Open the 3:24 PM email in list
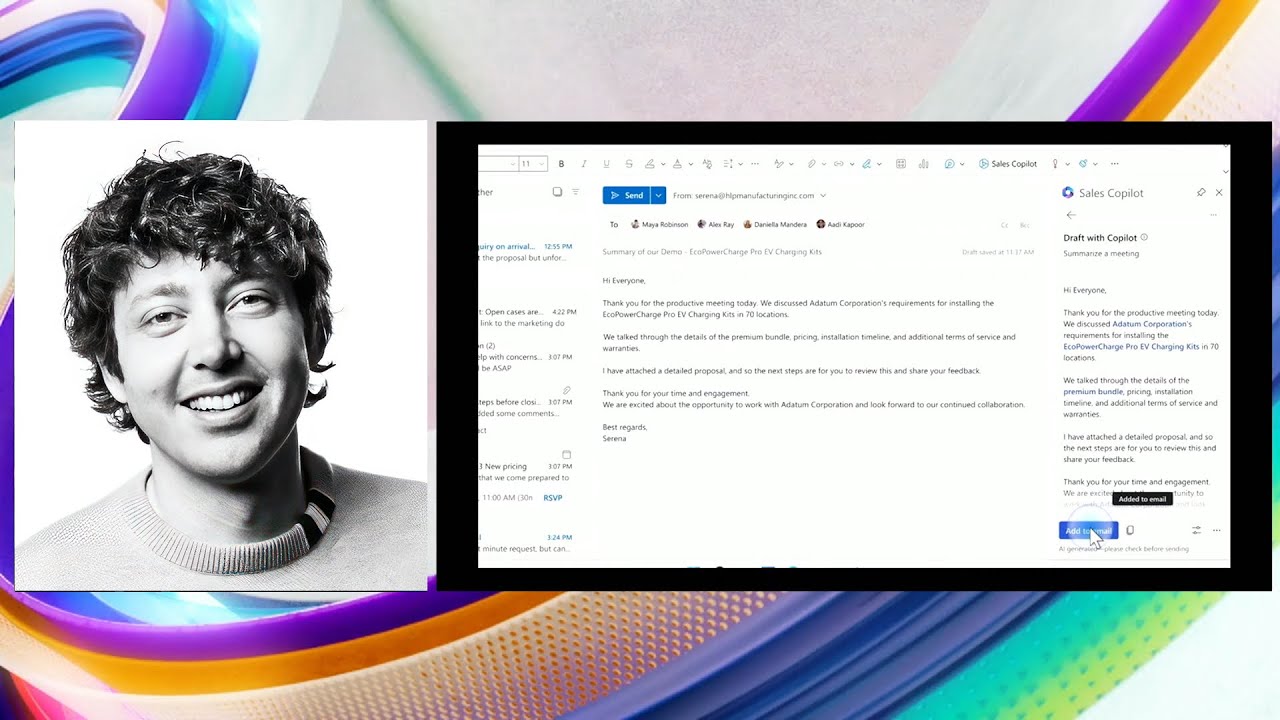This screenshot has width=1280, height=720. pyautogui.click(x=526, y=543)
